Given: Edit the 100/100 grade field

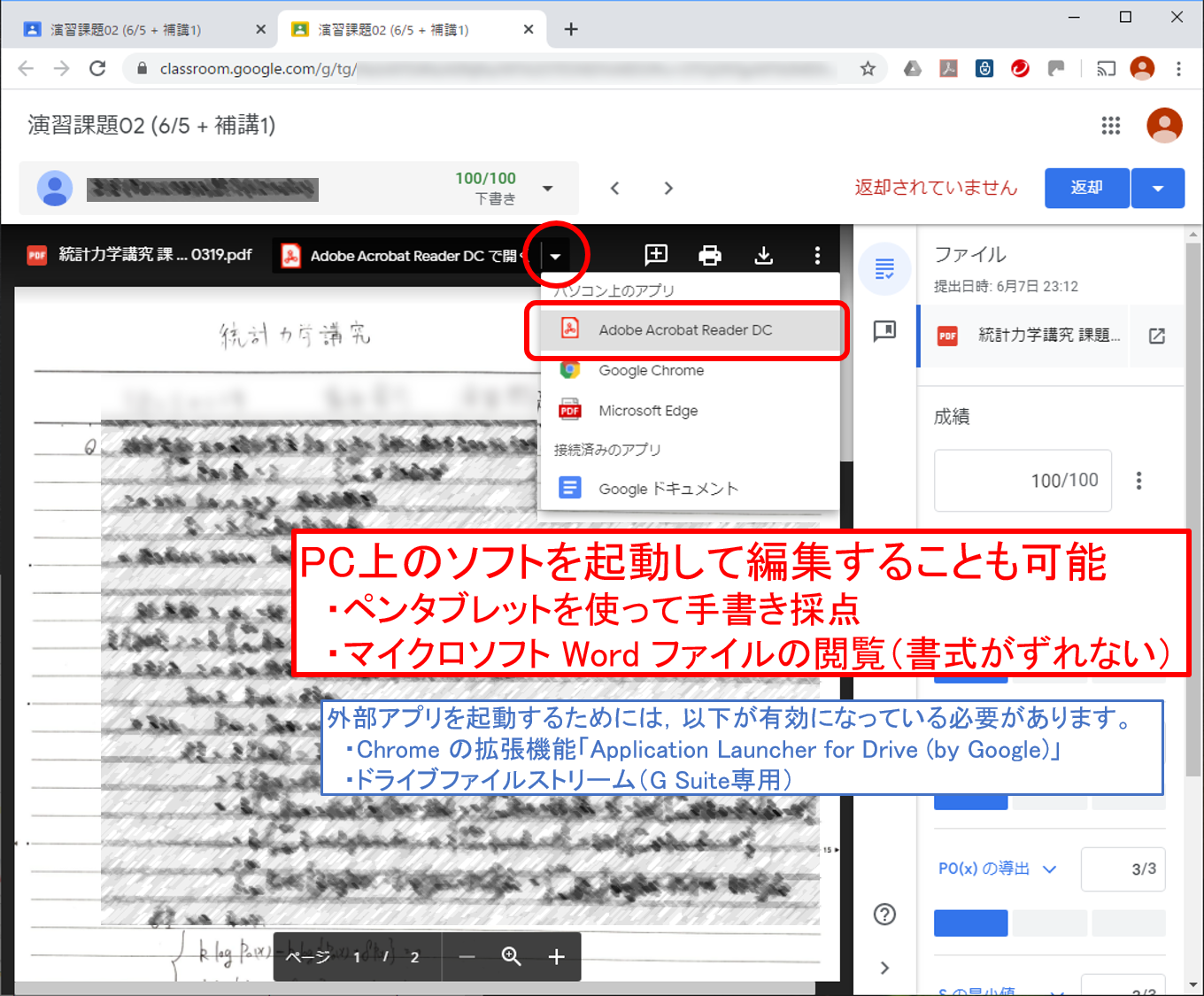Looking at the screenshot, I should (x=1023, y=480).
